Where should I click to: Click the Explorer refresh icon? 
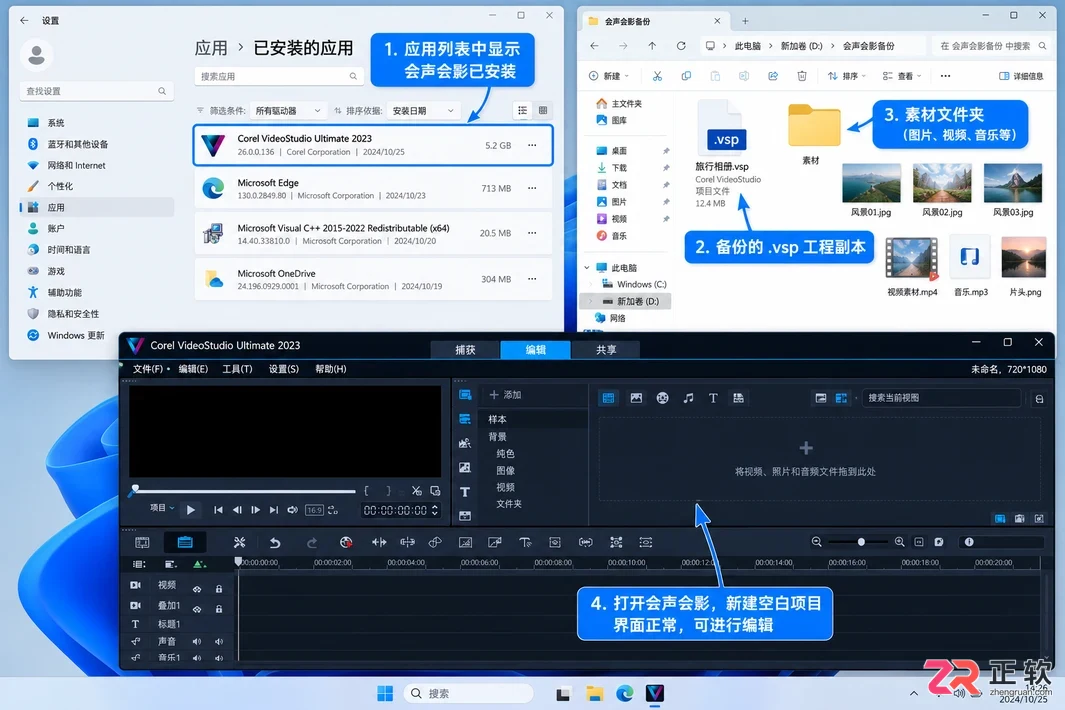(x=681, y=46)
